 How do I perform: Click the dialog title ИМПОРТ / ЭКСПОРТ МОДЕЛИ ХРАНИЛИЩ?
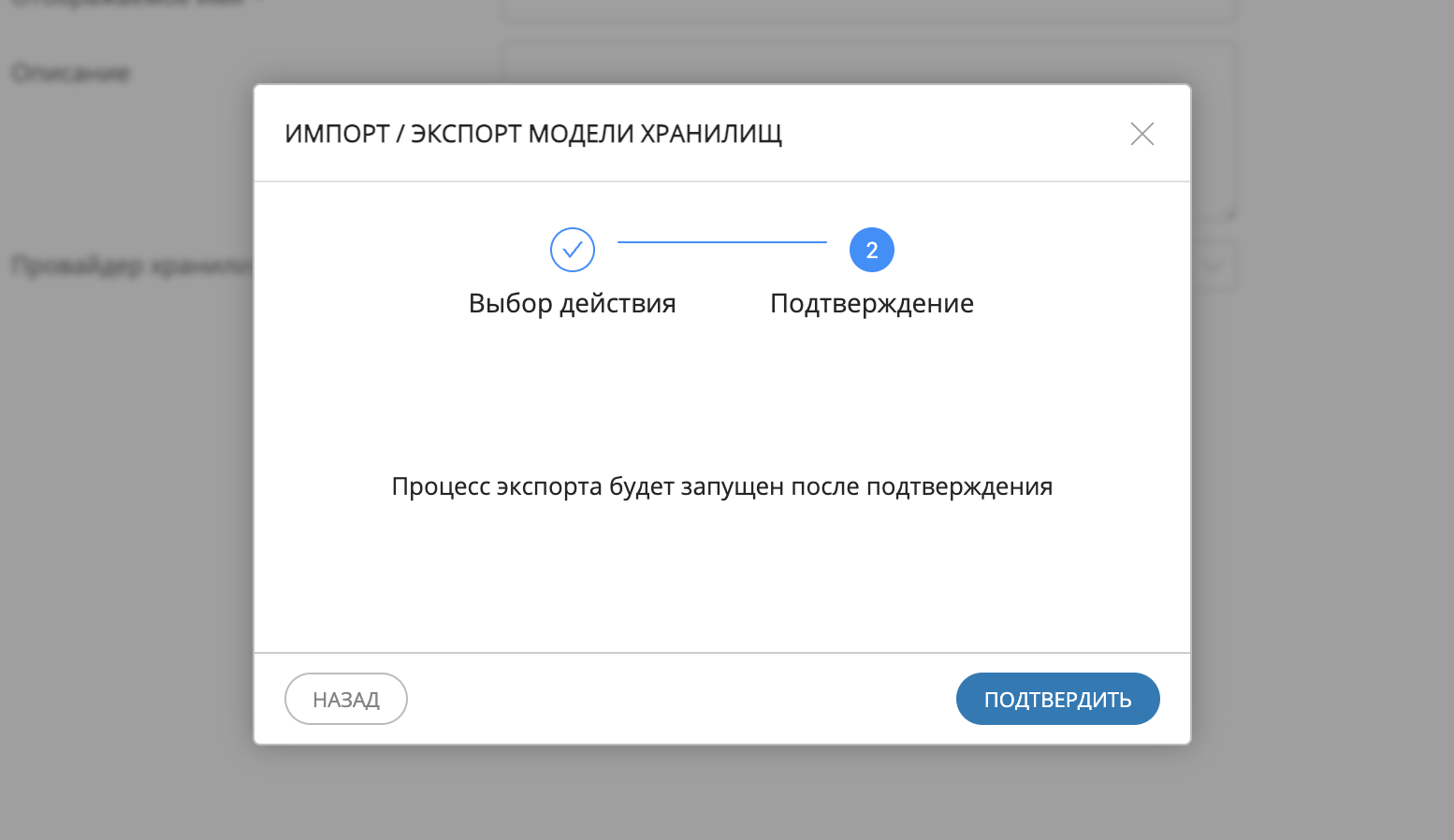pos(534,134)
